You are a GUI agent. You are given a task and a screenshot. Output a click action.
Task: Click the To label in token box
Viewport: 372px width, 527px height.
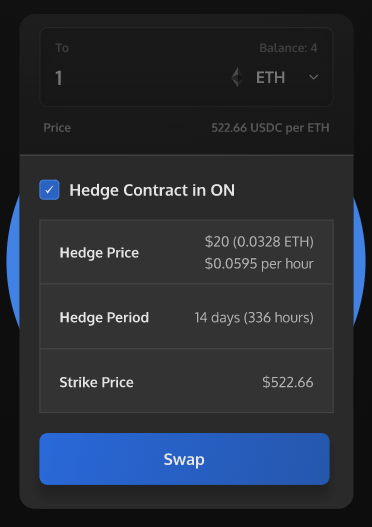click(62, 48)
